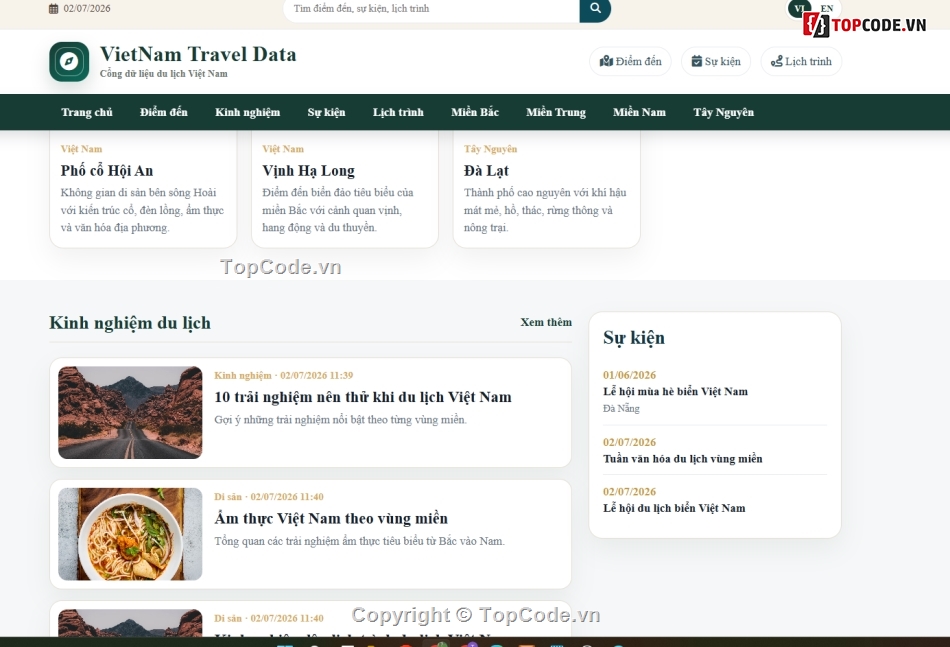The height and width of the screenshot is (647, 950).
Task: Click the calendar icon beside the date
Action: click(53, 8)
